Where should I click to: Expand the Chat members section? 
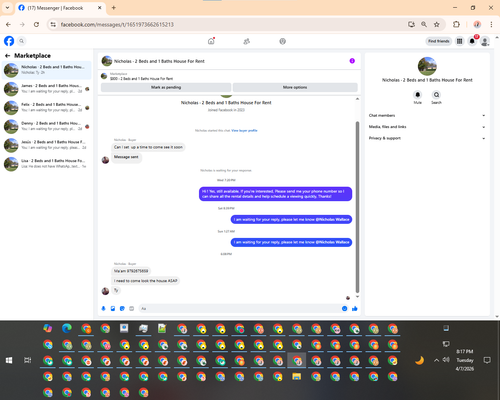tap(427, 115)
